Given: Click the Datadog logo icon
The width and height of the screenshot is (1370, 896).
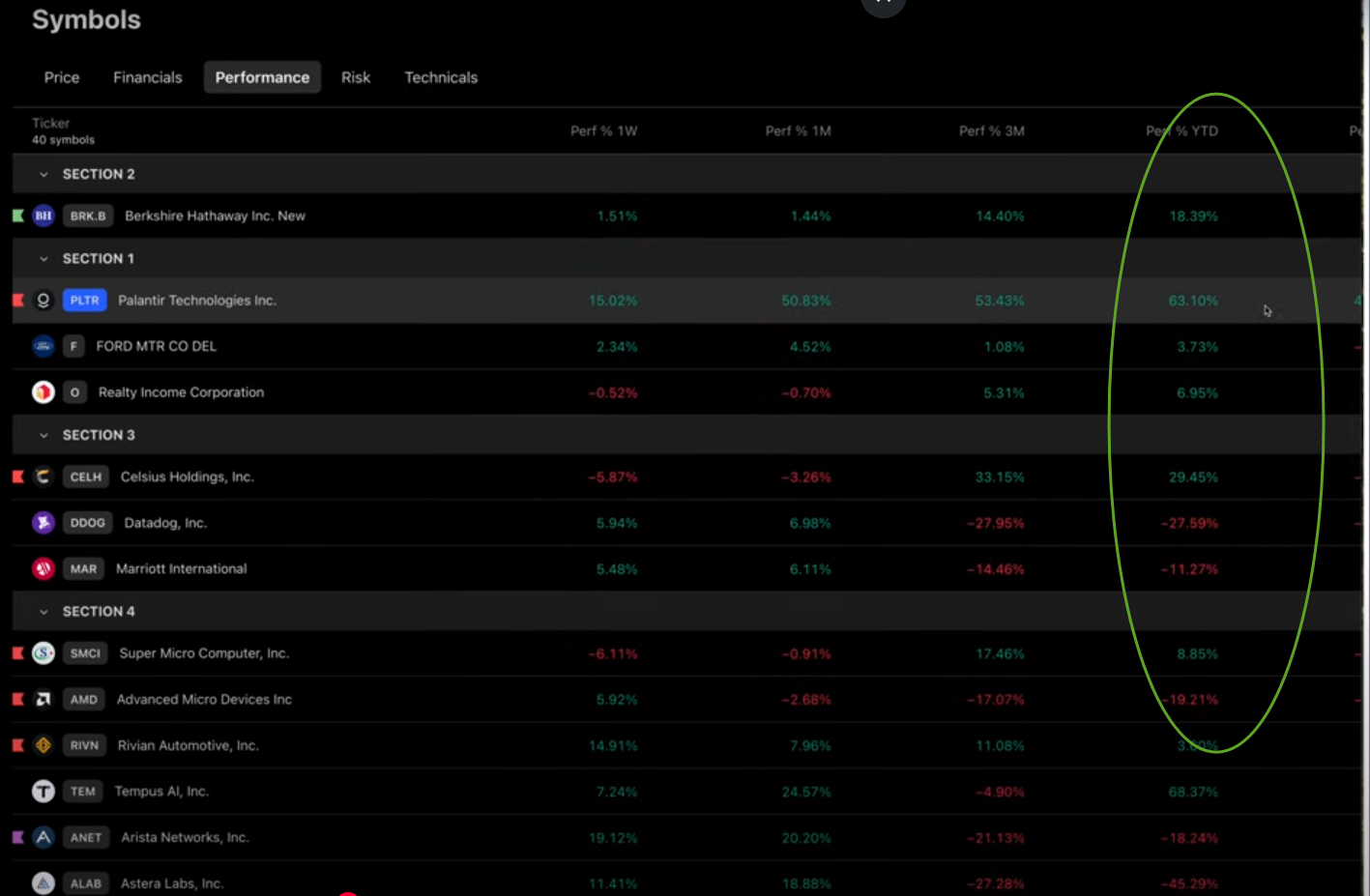Looking at the screenshot, I should [43, 523].
